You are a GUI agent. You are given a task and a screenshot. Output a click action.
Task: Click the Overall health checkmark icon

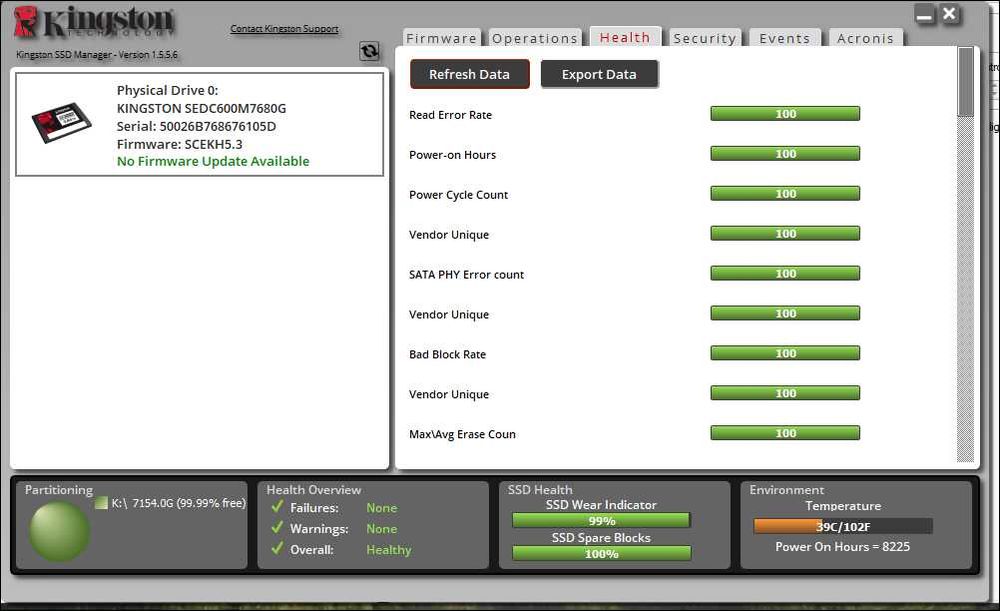[277, 548]
